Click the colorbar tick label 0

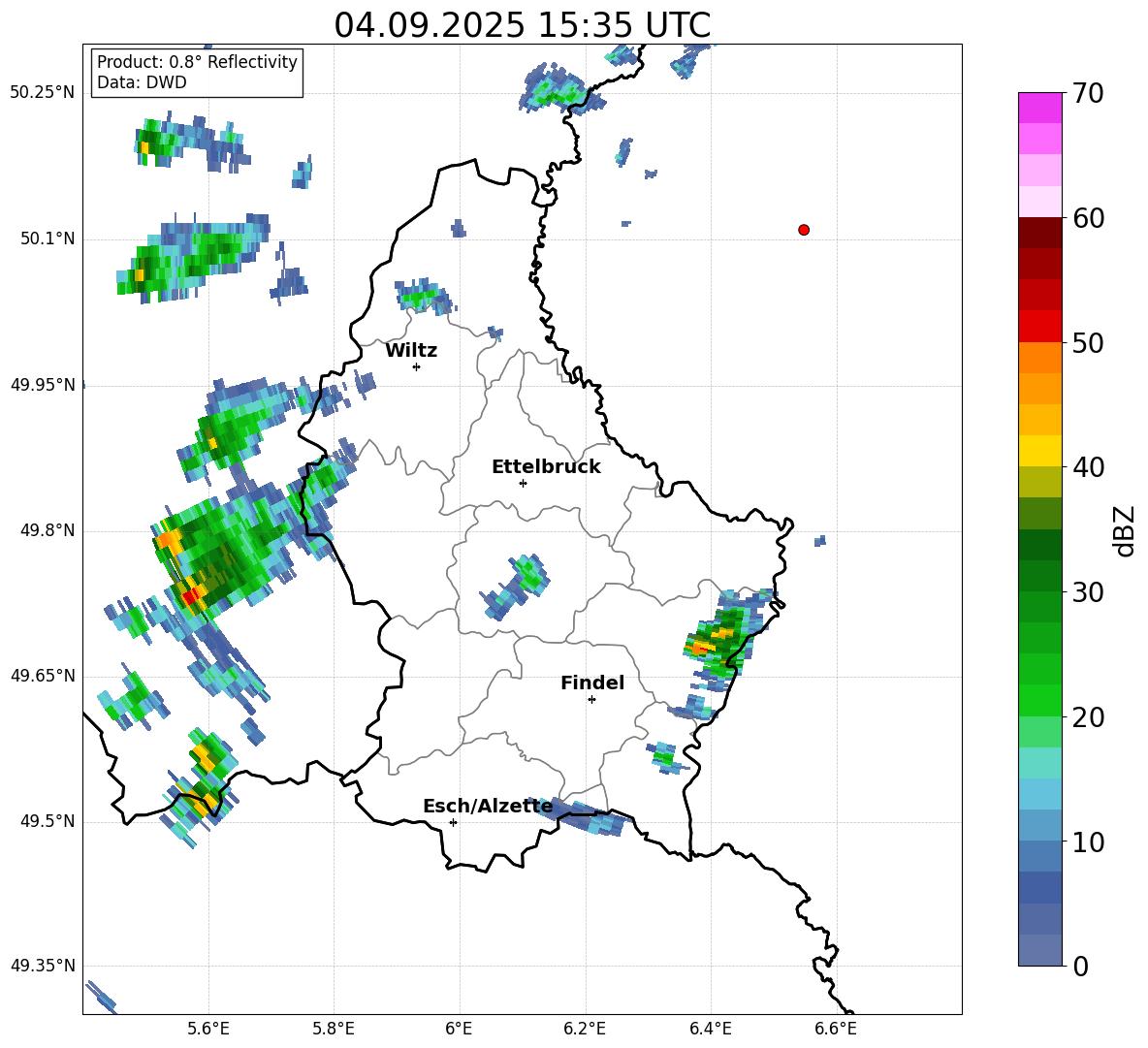pyautogui.click(x=1080, y=967)
